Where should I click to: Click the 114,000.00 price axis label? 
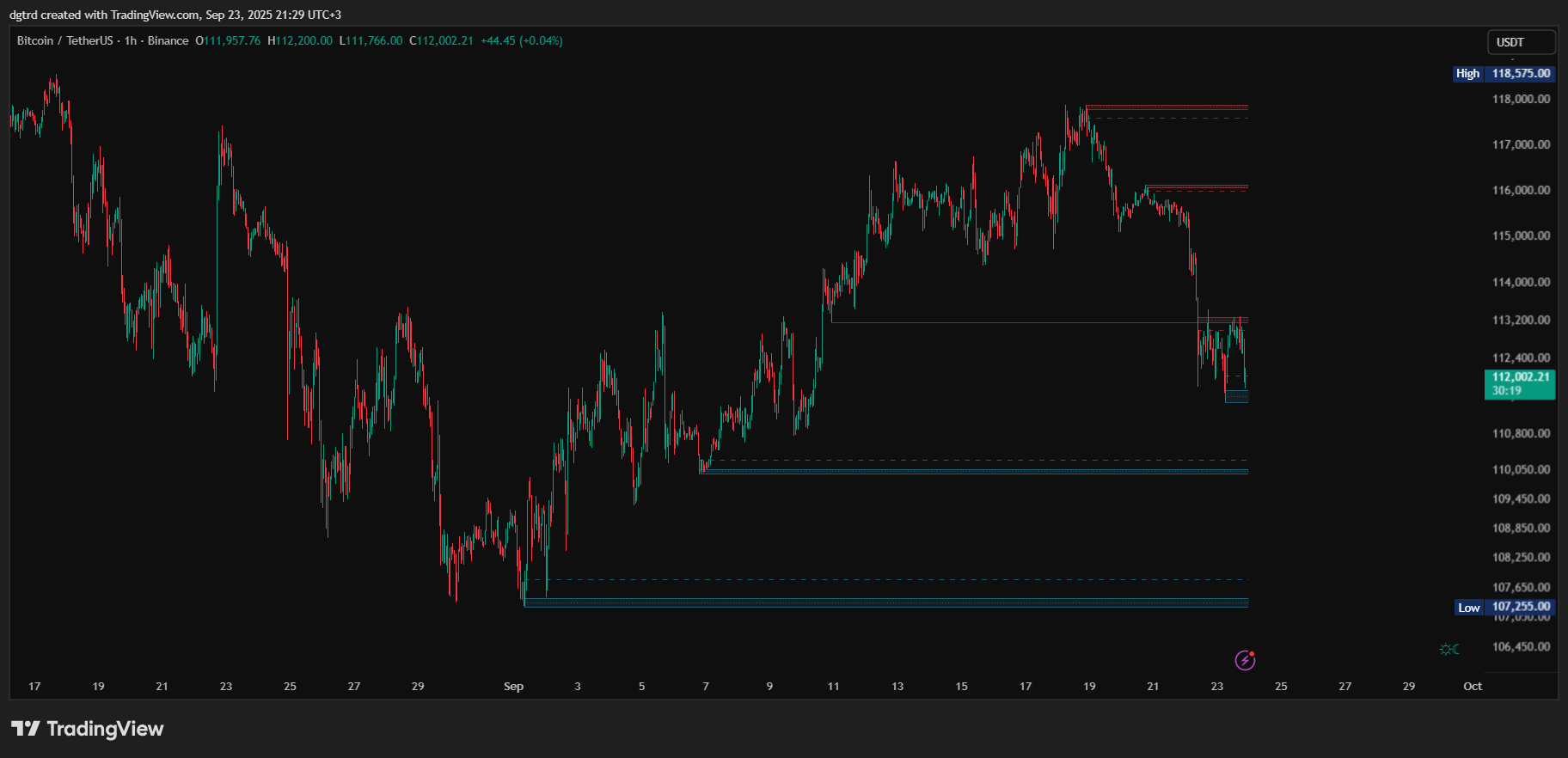pyautogui.click(x=1521, y=282)
